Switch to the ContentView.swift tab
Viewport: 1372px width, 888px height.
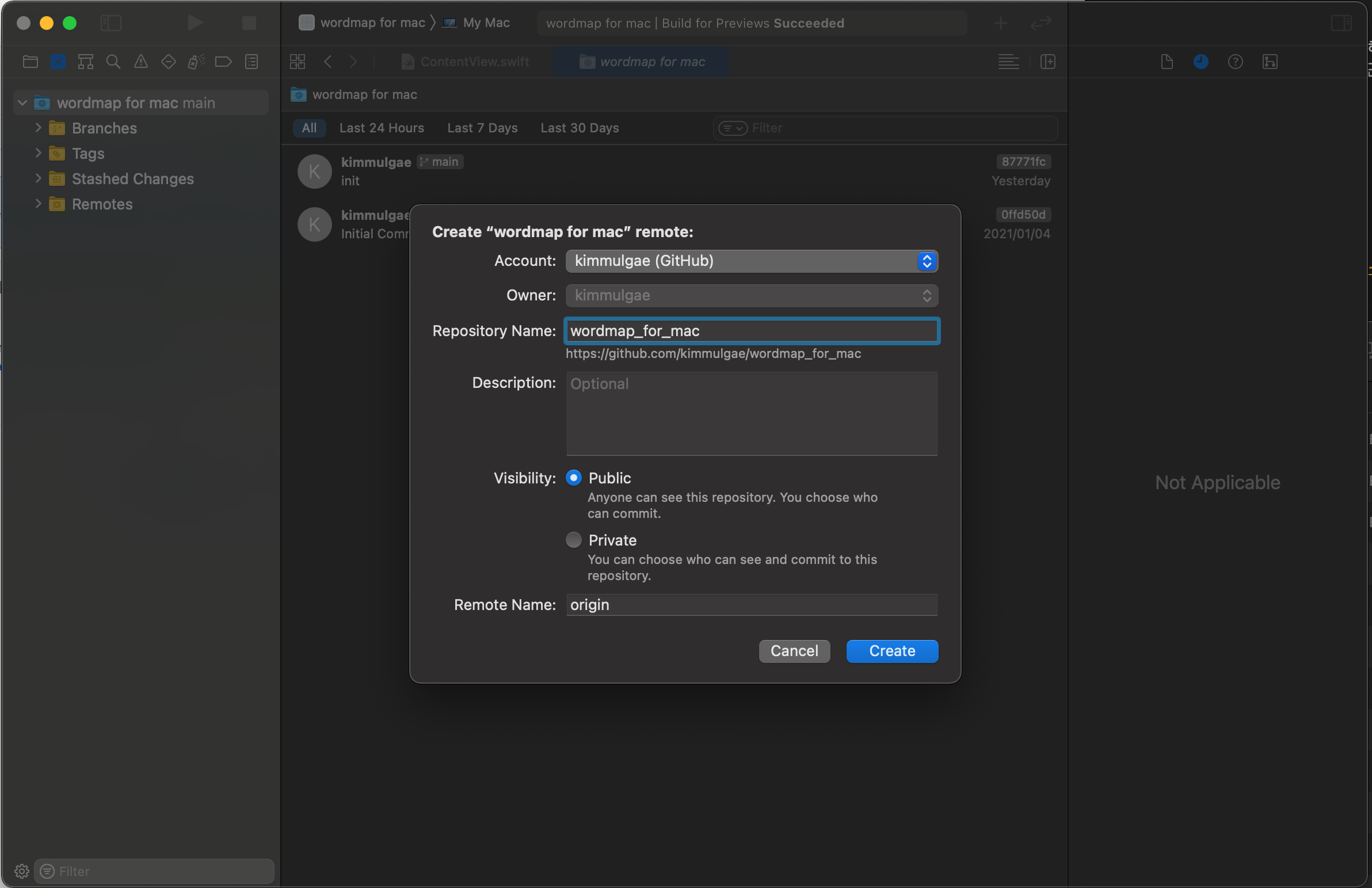point(465,62)
